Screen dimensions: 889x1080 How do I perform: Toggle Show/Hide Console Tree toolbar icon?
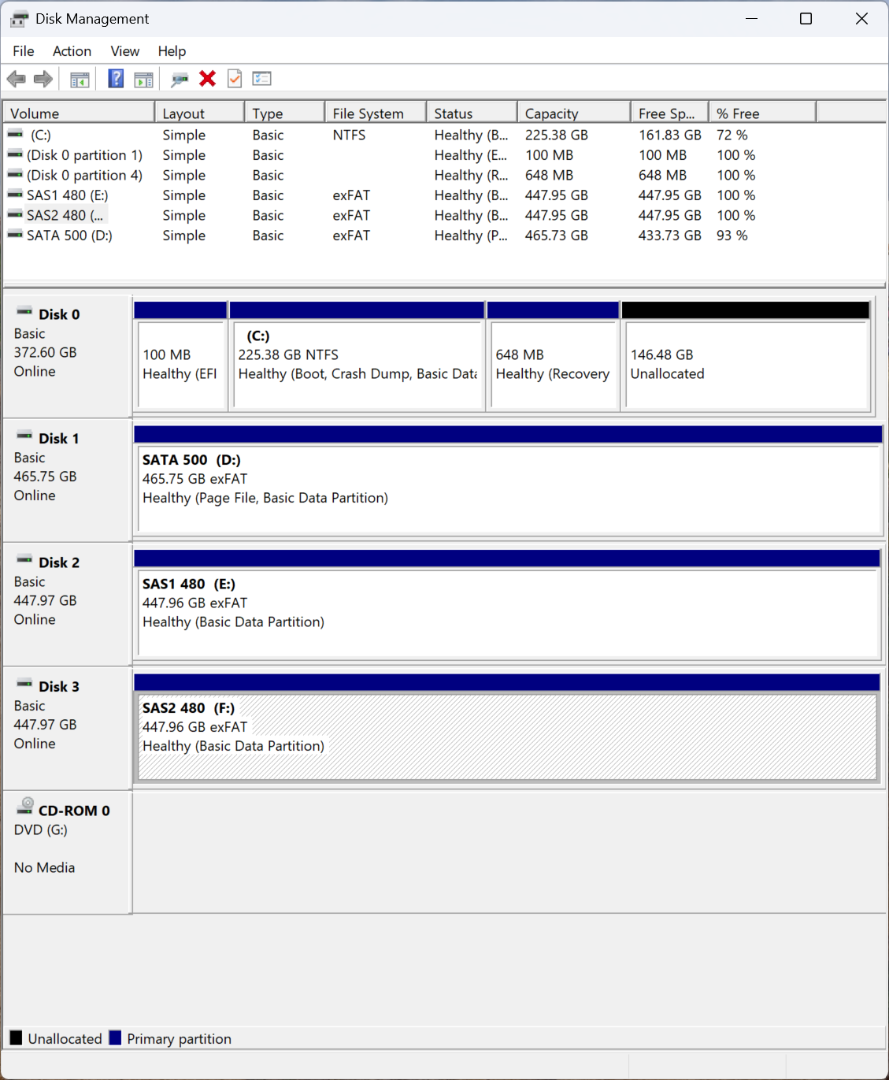(x=80, y=79)
